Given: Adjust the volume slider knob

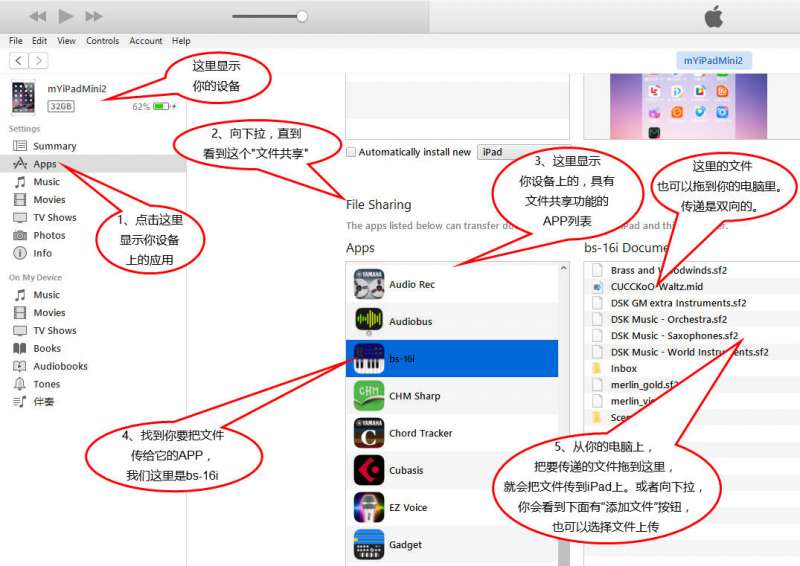Looking at the screenshot, I should click(302, 16).
